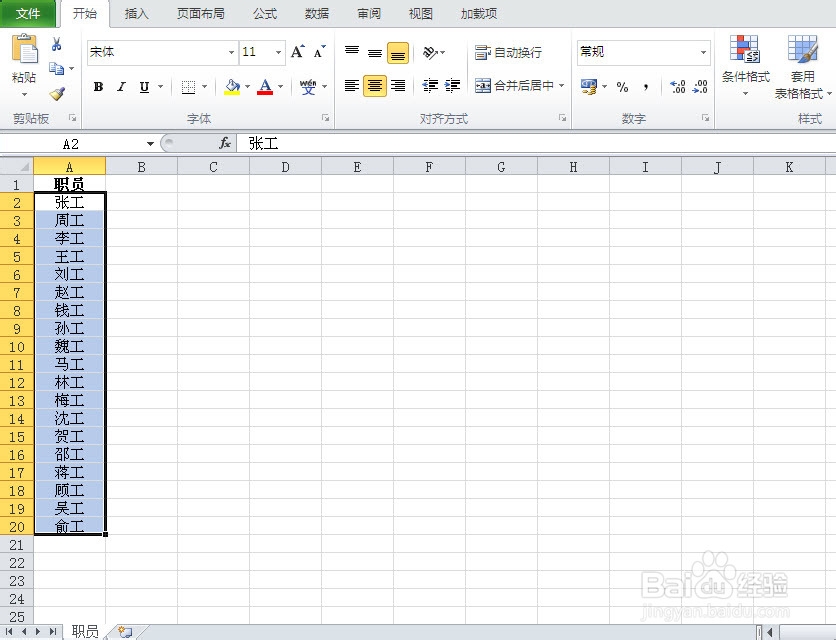The height and width of the screenshot is (640, 836).
Task: Select the Format Painter brush
Action: pos(57,94)
